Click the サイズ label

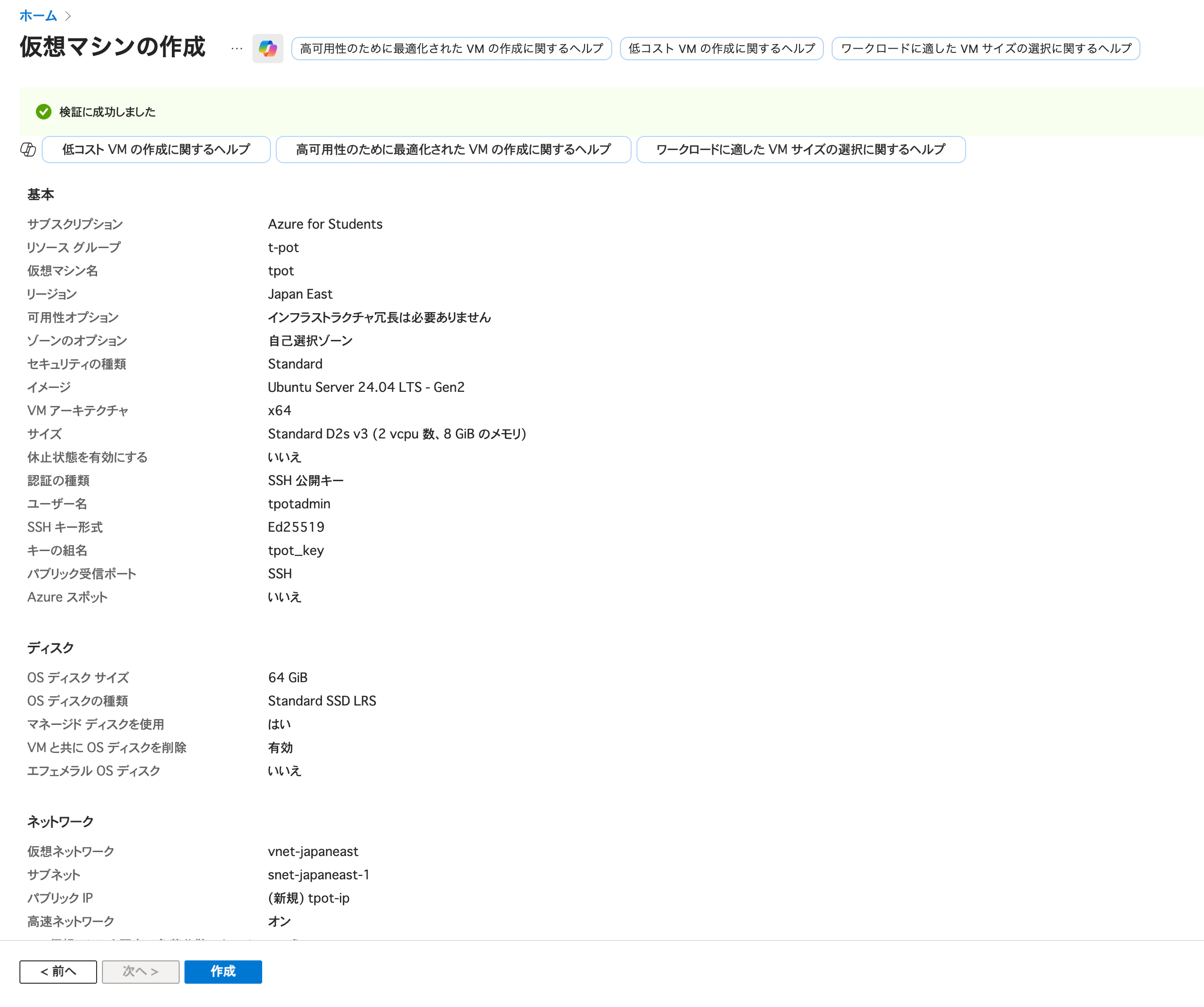point(44,434)
